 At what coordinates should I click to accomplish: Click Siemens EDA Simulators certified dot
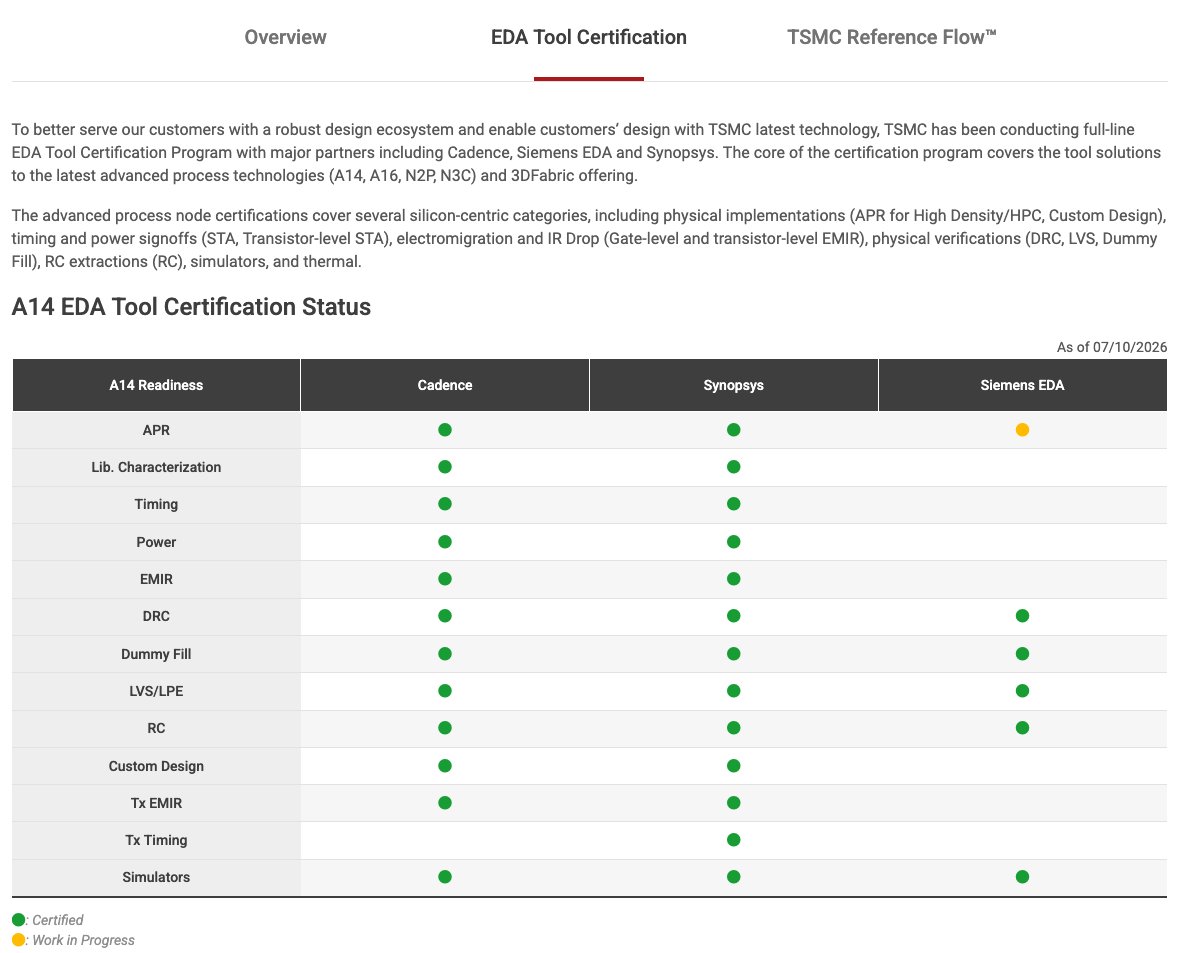(x=1023, y=877)
